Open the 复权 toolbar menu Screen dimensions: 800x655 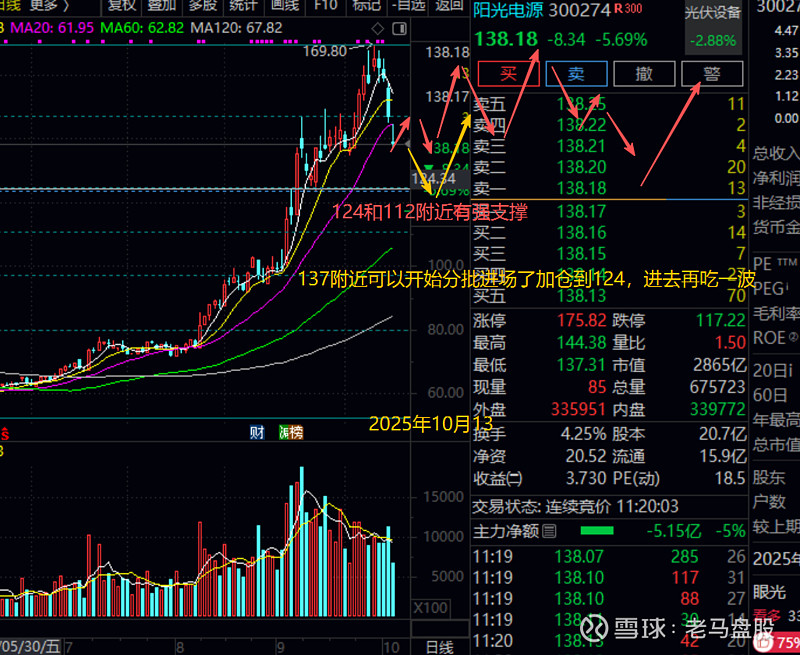122,5
